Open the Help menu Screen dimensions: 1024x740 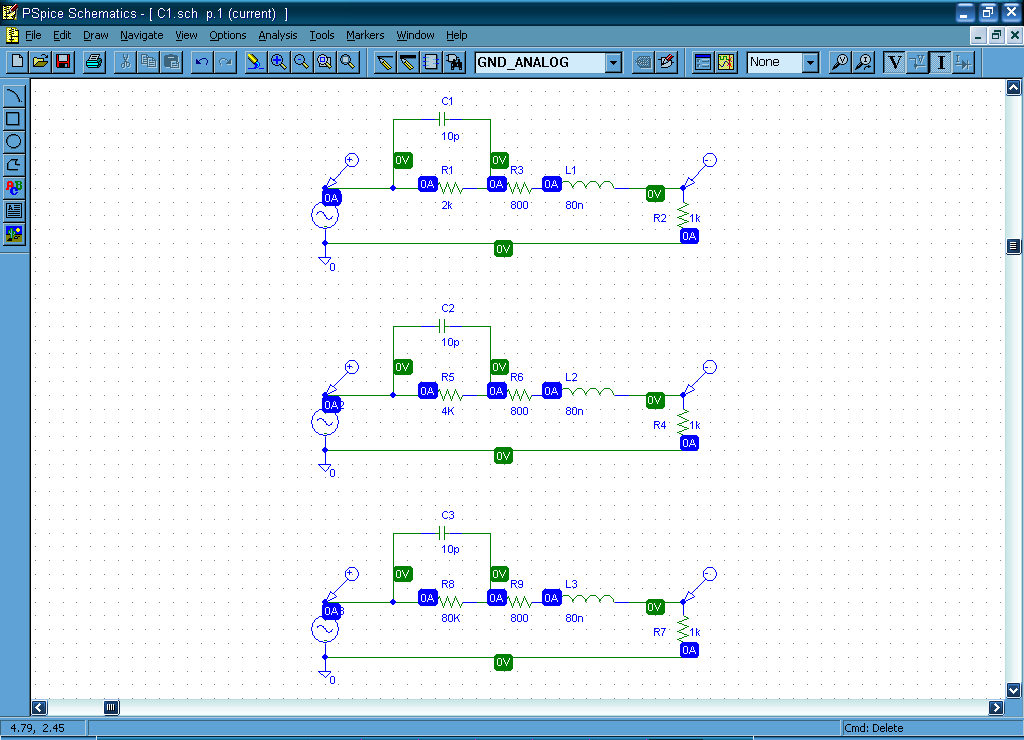[x=456, y=35]
